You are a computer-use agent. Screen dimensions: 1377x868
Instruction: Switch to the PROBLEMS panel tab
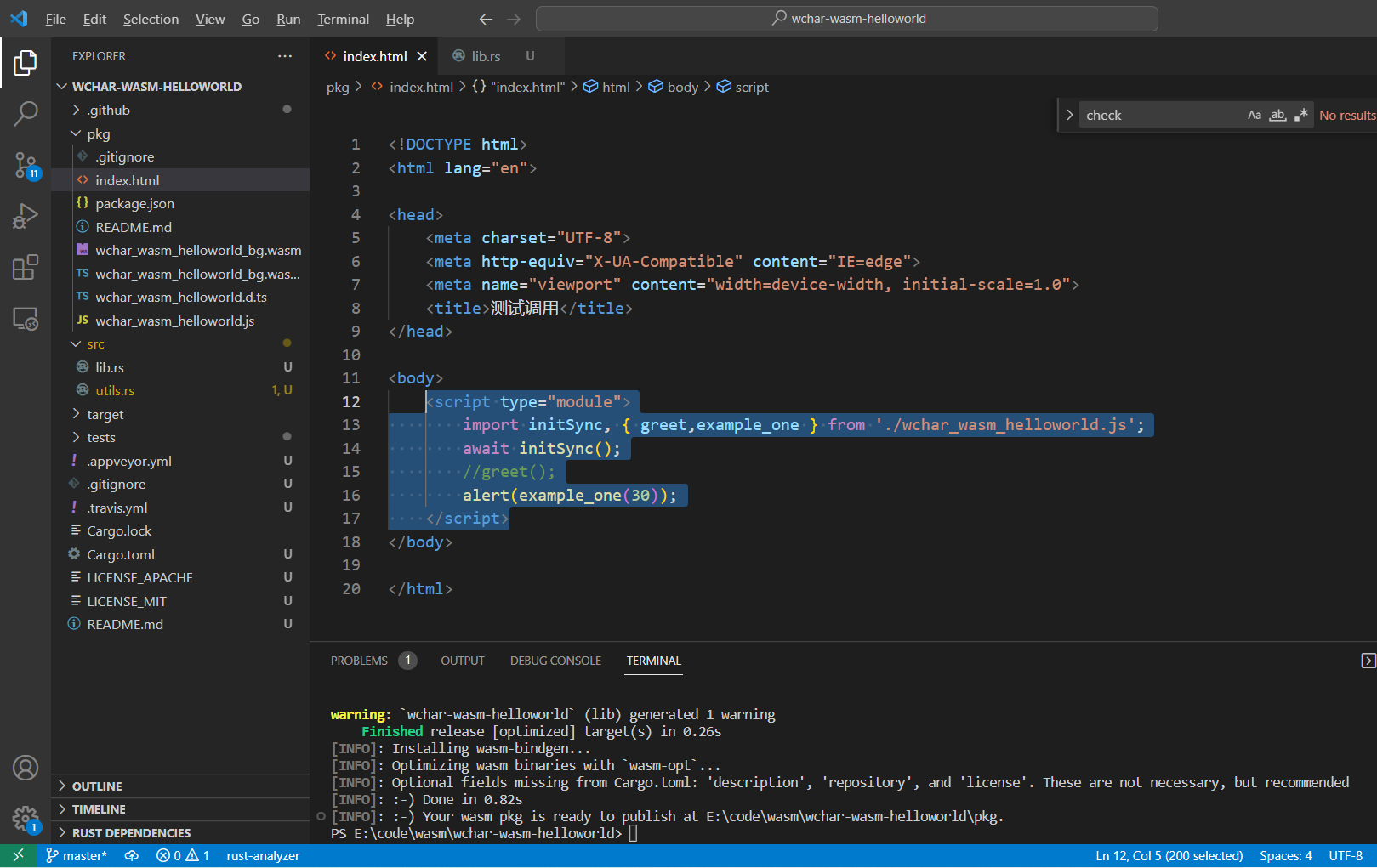click(359, 661)
